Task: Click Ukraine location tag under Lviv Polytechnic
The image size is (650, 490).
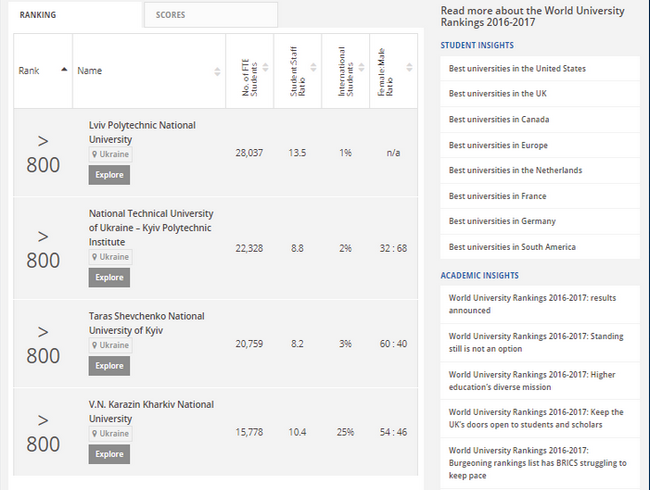Action: (x=110, y=155)
